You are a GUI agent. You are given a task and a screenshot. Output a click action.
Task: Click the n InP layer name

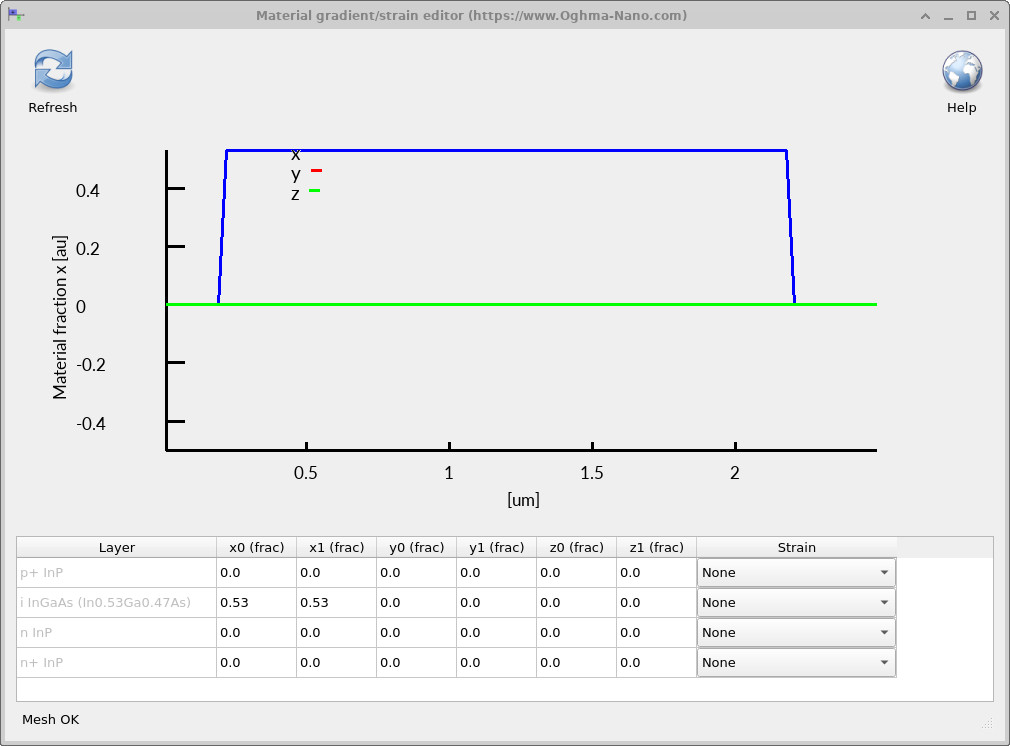tap(36, 633)
